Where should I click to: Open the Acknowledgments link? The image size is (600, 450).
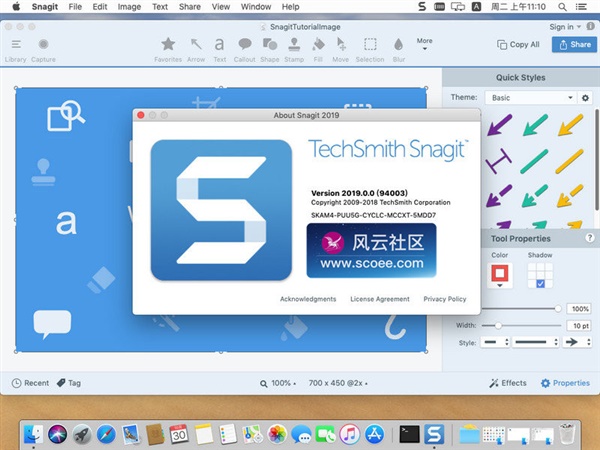click(x=308, y=299)
